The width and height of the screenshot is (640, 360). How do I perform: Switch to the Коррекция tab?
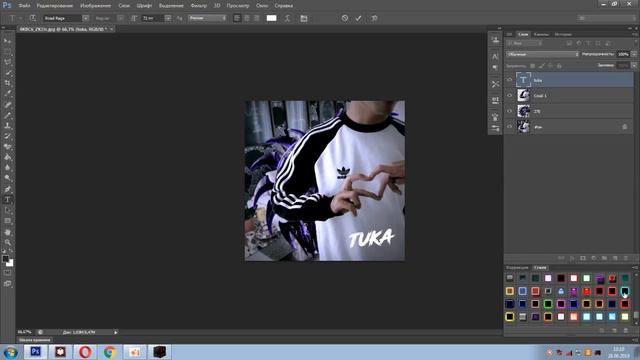[x=517, y=268]
